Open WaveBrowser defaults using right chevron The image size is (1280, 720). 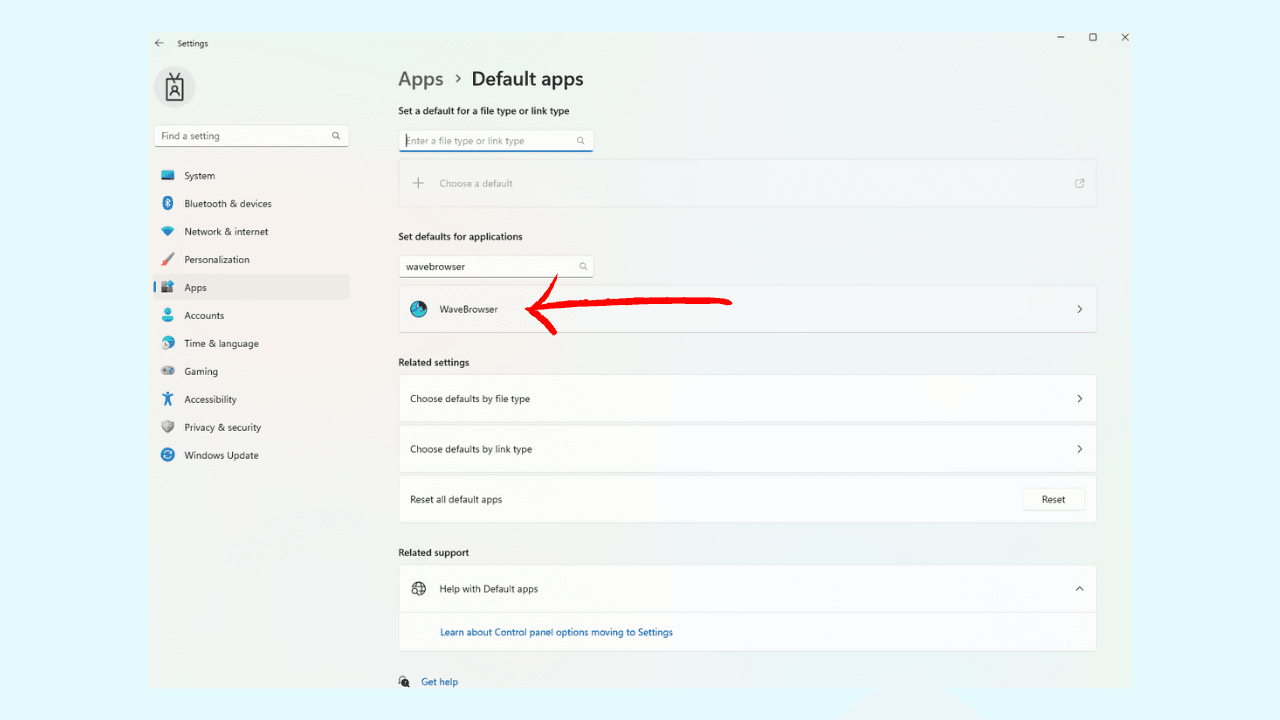pos(1079,309)
